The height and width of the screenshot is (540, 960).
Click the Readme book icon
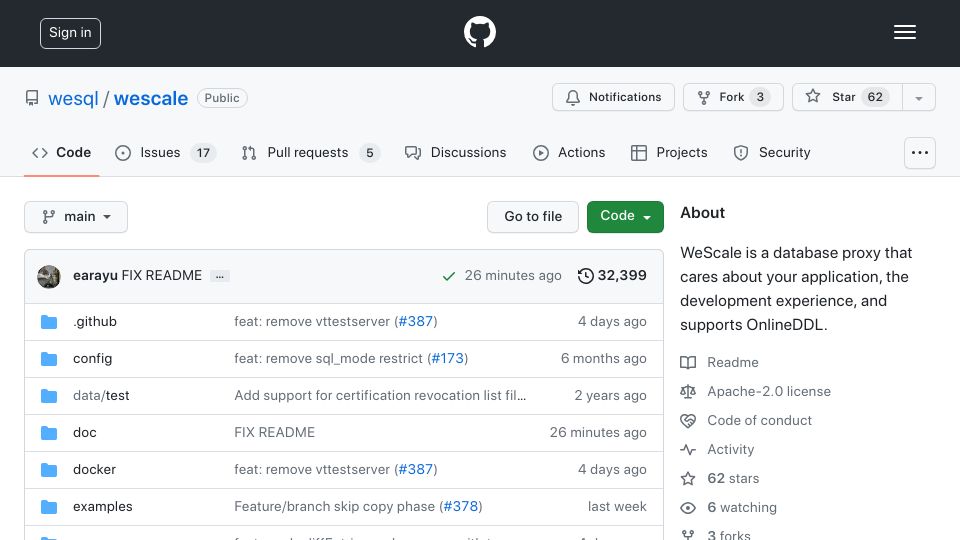(x=688, y=363)
